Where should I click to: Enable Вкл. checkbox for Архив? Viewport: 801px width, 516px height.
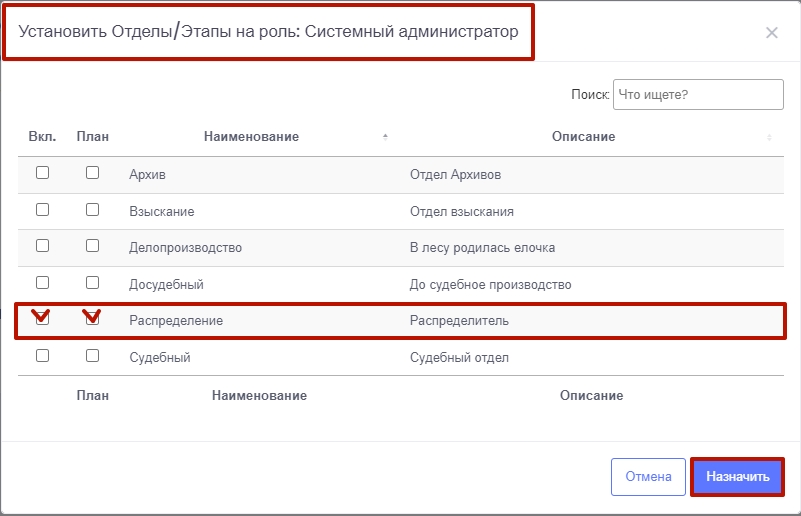[x=42, y=173]
